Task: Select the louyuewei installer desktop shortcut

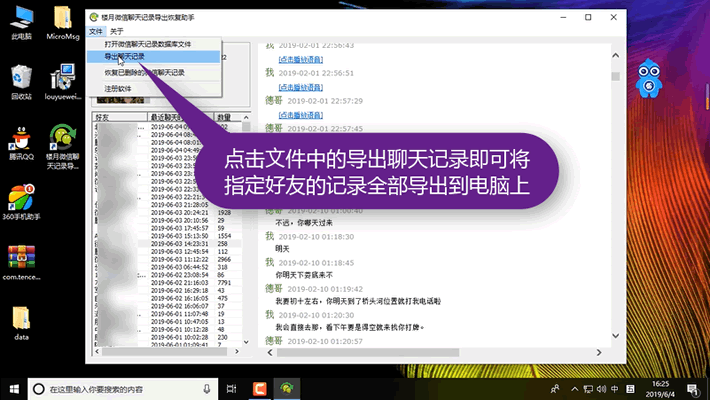Action: 63,82
